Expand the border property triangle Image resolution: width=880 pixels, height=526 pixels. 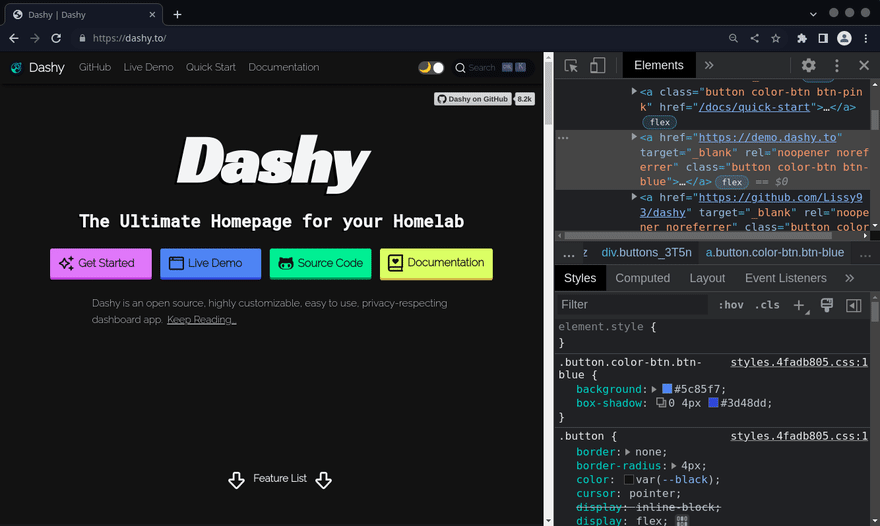click(627, 452)
